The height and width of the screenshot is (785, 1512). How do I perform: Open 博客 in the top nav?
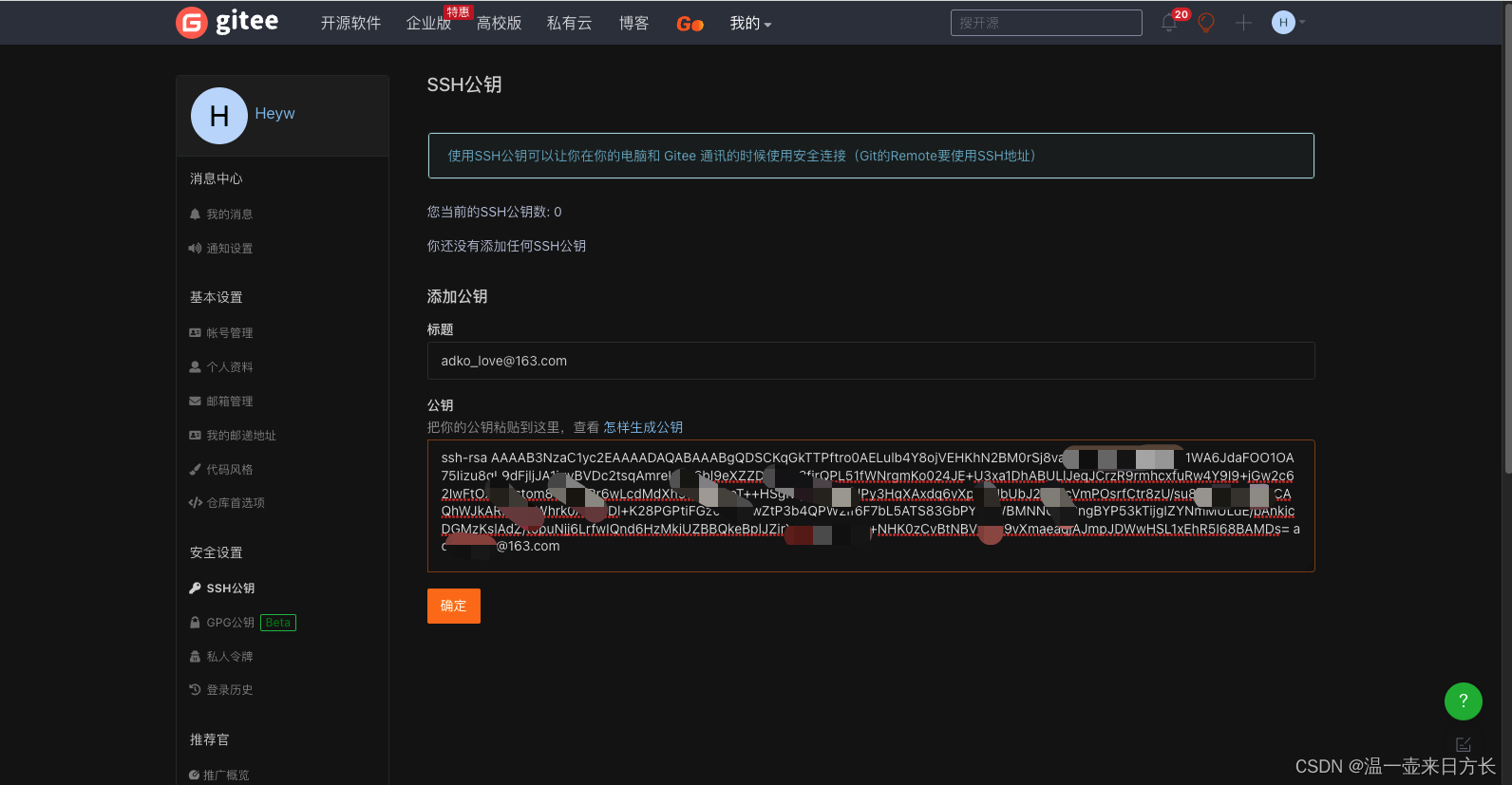pyautogui.click(x=633, y=23)
